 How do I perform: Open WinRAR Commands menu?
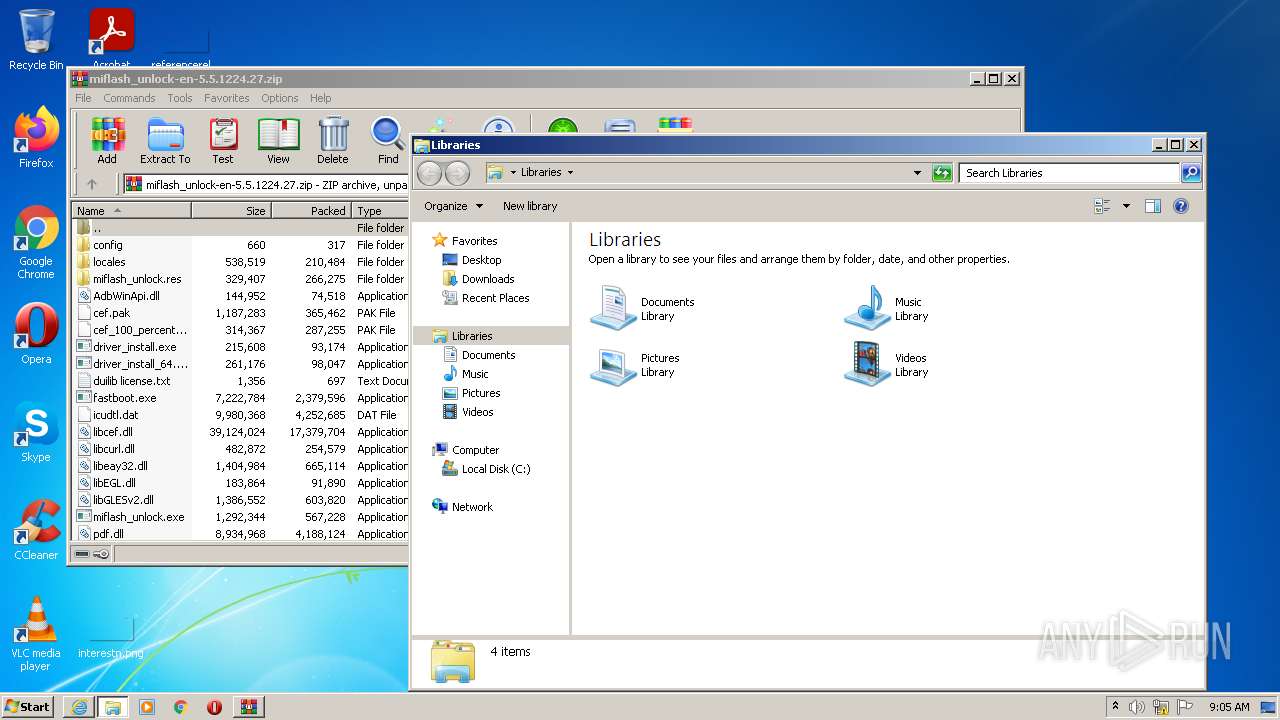coord(129,98)
